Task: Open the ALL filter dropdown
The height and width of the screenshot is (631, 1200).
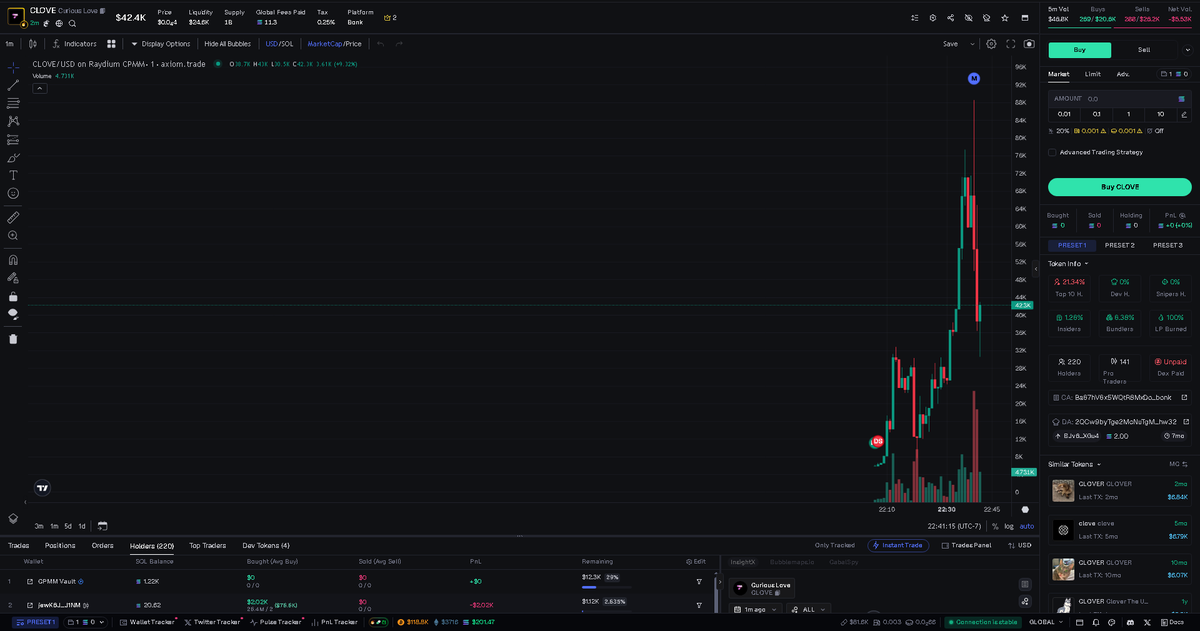Action: click(x=808, y=609)
